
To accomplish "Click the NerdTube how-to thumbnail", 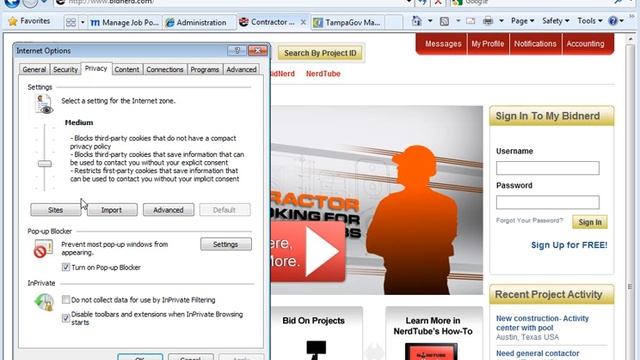I will pyautogui.click(x=431, y=351).
